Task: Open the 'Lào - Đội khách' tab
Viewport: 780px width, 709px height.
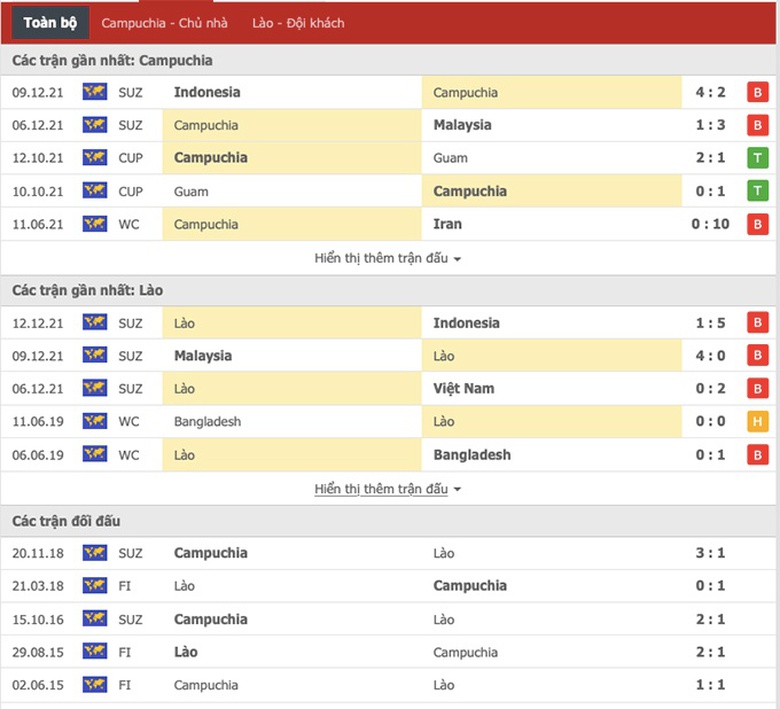Action: (x=298, y=22)
